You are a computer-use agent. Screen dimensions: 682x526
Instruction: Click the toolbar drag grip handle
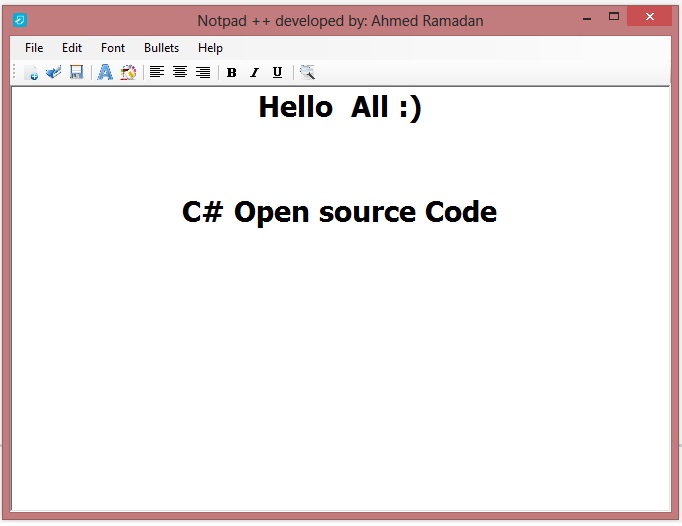(14, 72)
